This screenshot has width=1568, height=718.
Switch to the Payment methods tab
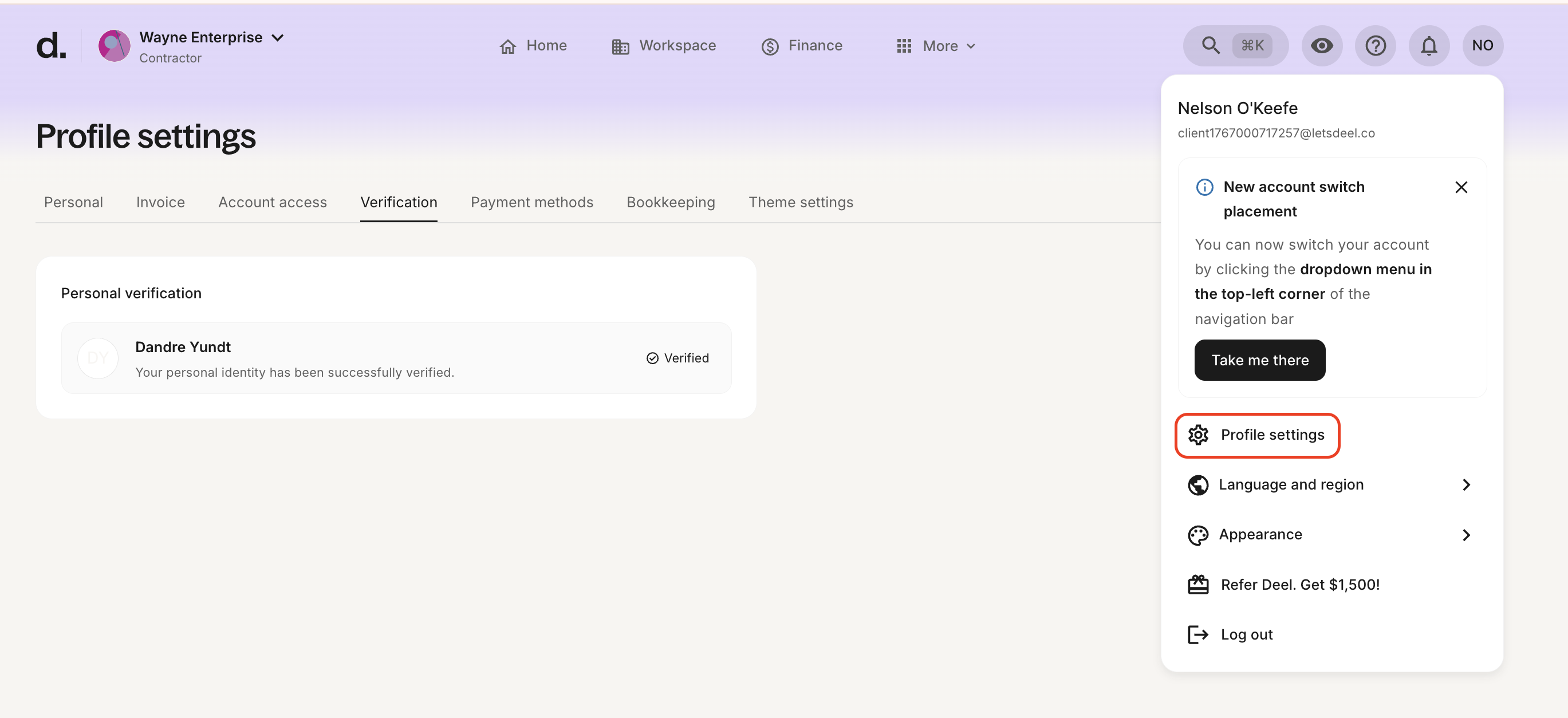pyautogui.click(x=531, y=202)
